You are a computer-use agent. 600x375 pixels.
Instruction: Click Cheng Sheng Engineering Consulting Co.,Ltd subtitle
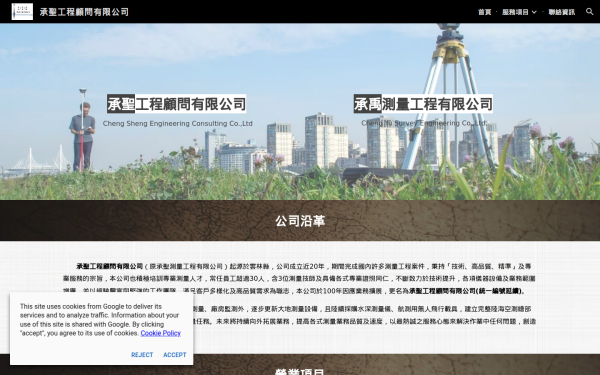pos(178,124)
